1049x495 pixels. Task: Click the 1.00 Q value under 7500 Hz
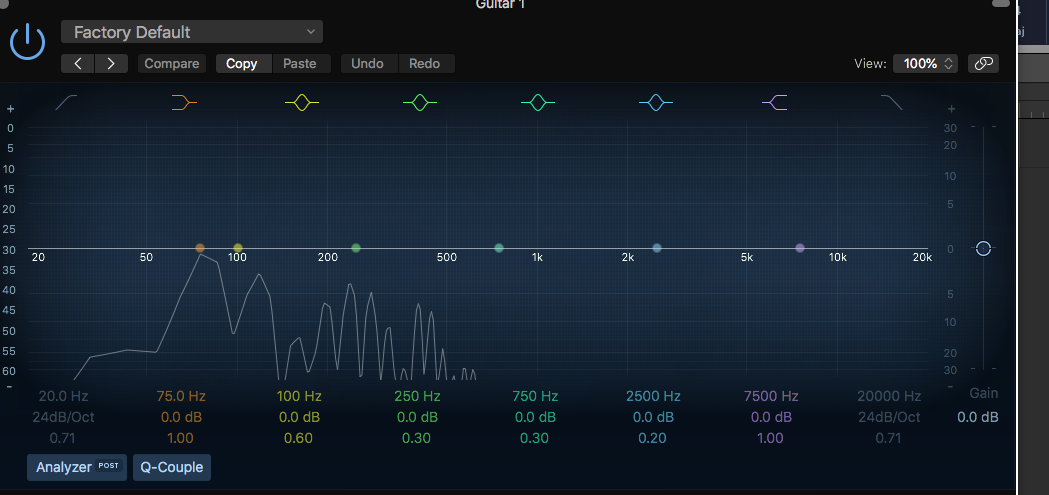(771, 439)
